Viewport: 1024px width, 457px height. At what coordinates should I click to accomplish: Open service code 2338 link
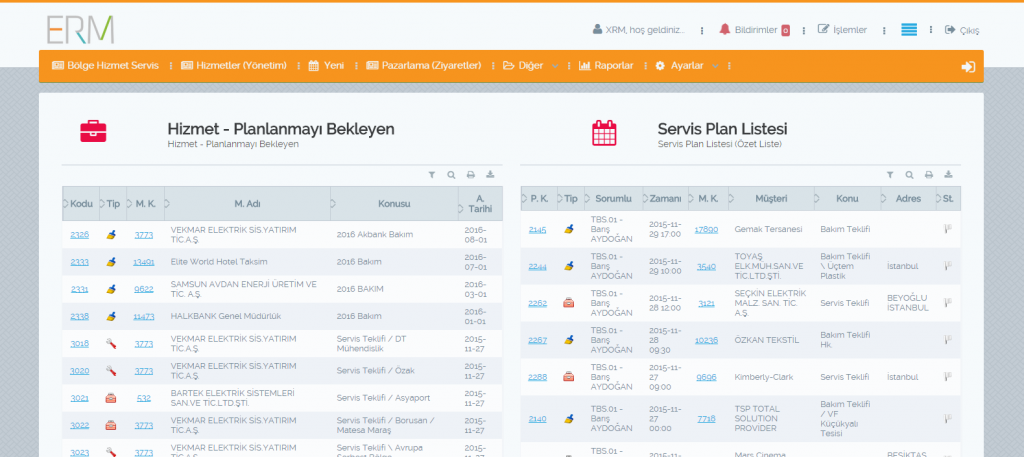80,317
